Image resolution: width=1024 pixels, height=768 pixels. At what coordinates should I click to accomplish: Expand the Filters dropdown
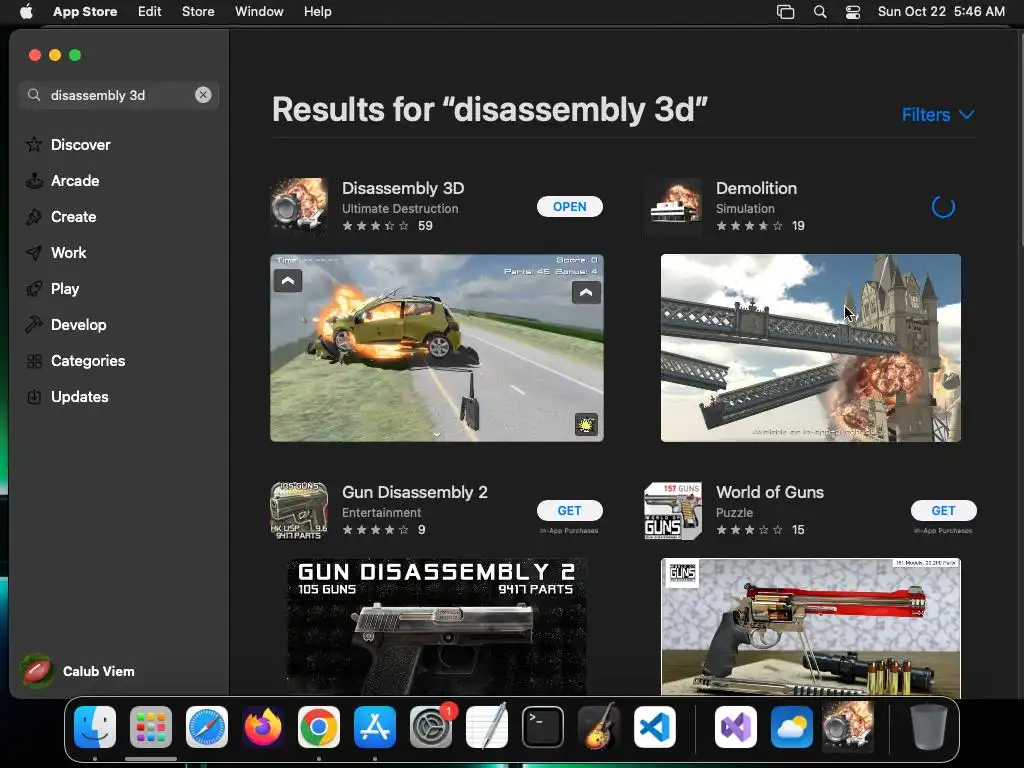point(938,114)
